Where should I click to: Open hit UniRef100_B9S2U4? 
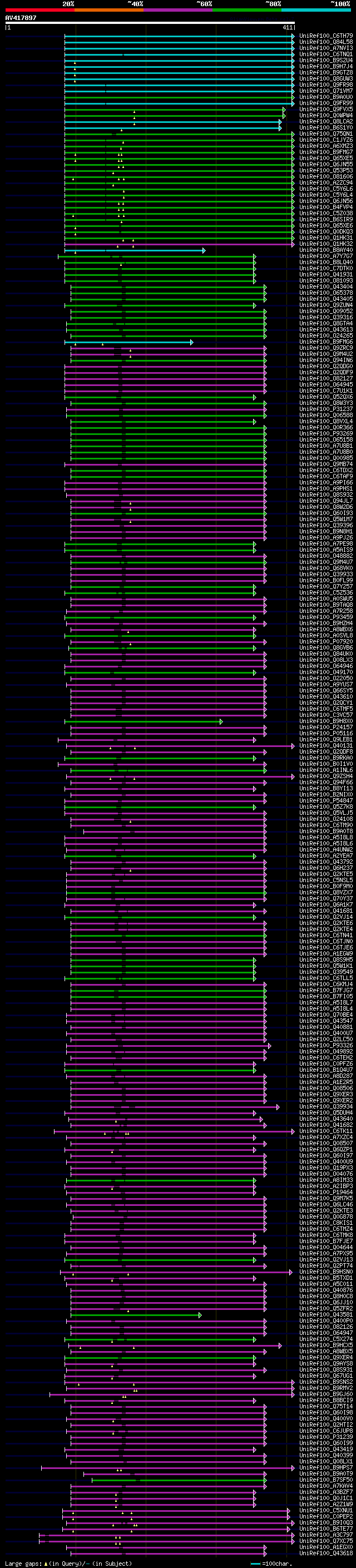(325, 60)
